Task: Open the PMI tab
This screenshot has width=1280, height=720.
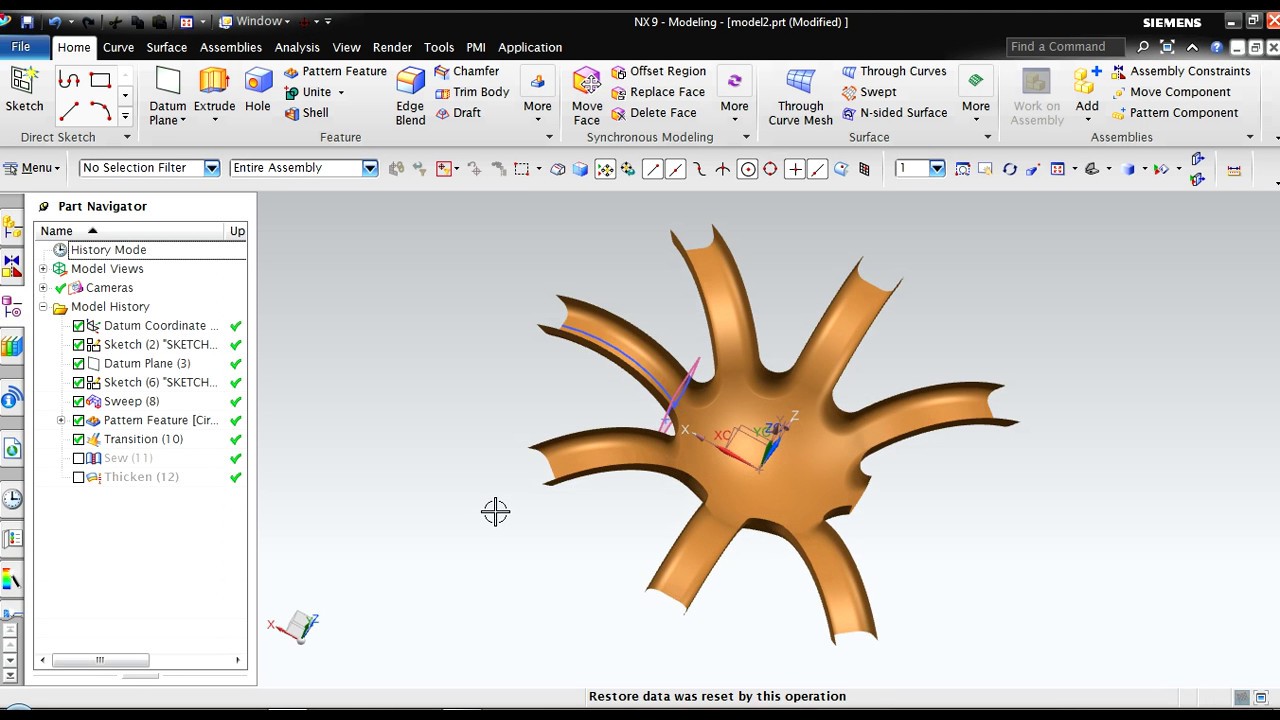Action: click(x=476, y=47)
